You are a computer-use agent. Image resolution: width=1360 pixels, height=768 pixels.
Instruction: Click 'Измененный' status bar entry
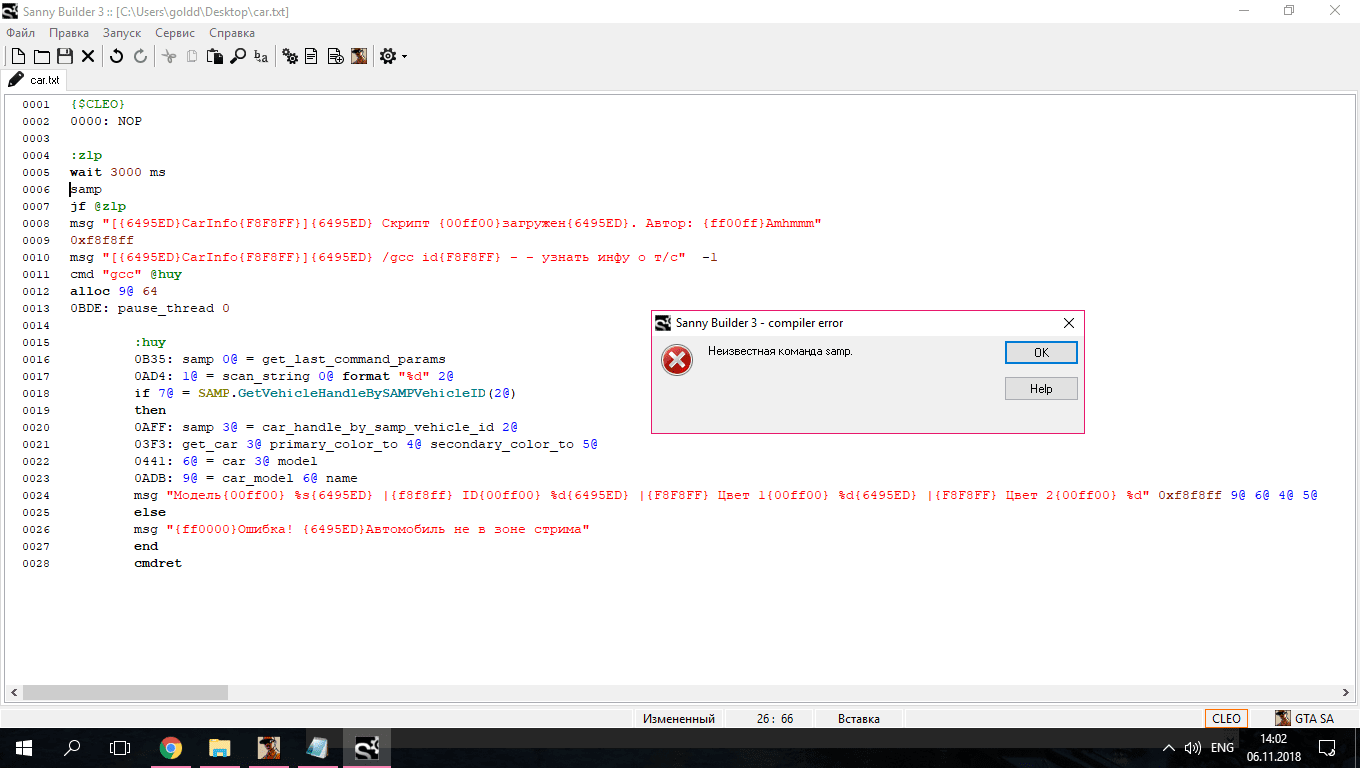(678, 718)
